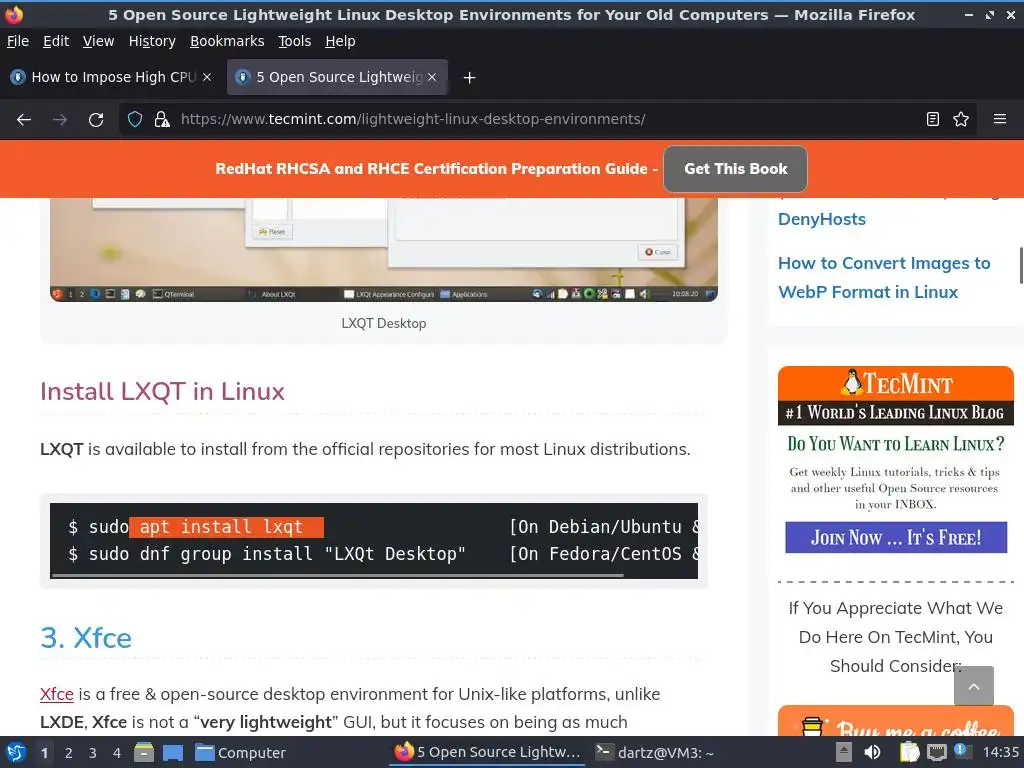Show site security info via padlock icon
This screenshot has height=768, width=1024.
161,120
